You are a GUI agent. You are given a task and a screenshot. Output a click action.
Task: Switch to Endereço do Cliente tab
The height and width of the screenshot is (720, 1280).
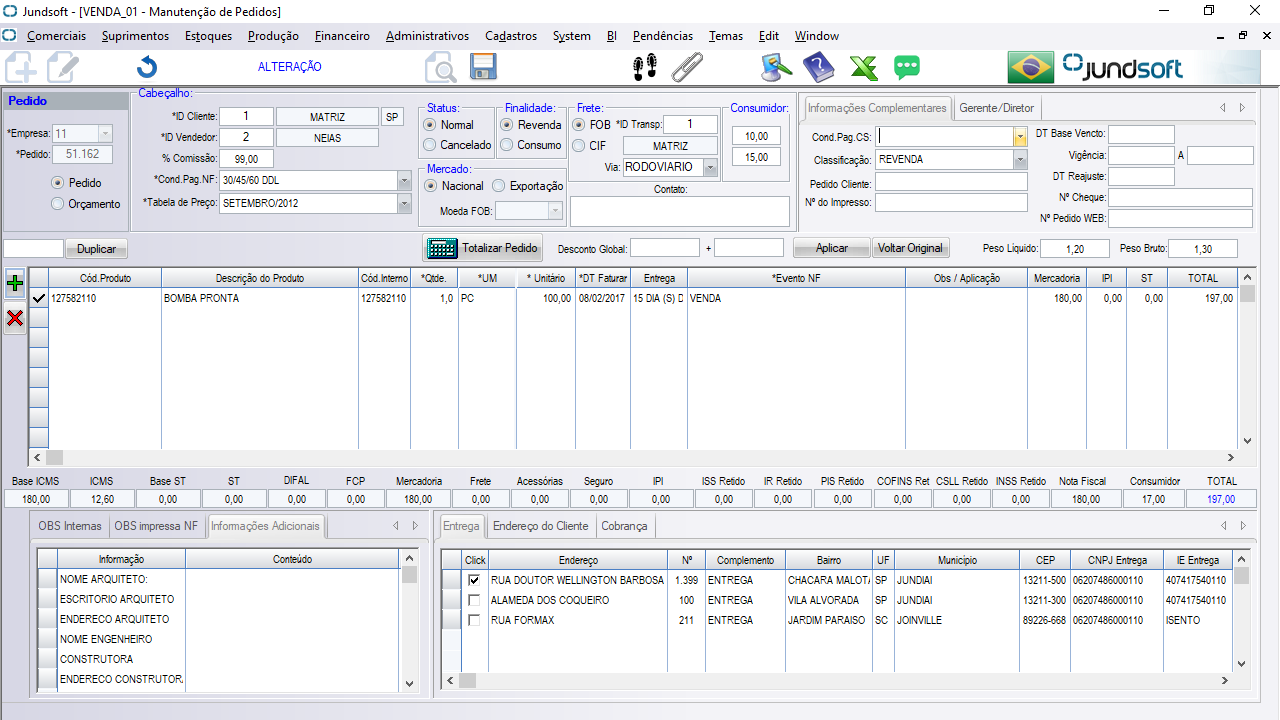(541, 526)
